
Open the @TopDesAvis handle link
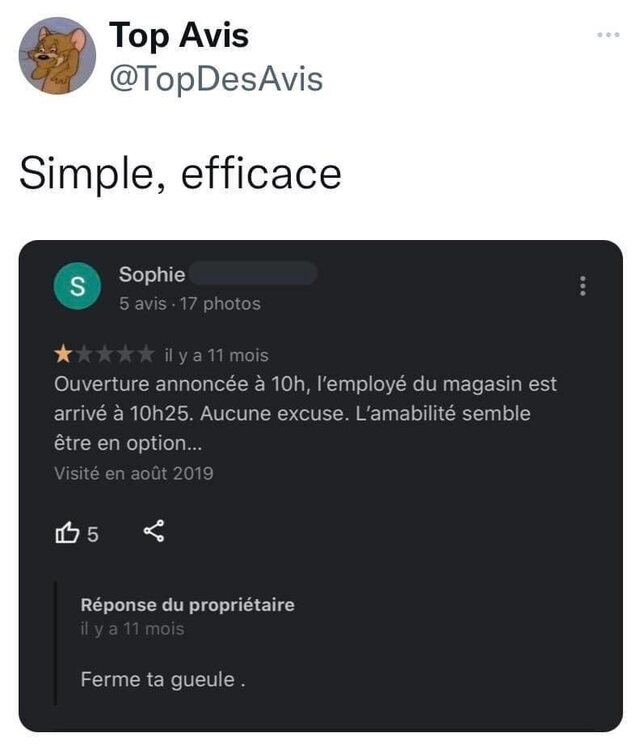point(215,78)
